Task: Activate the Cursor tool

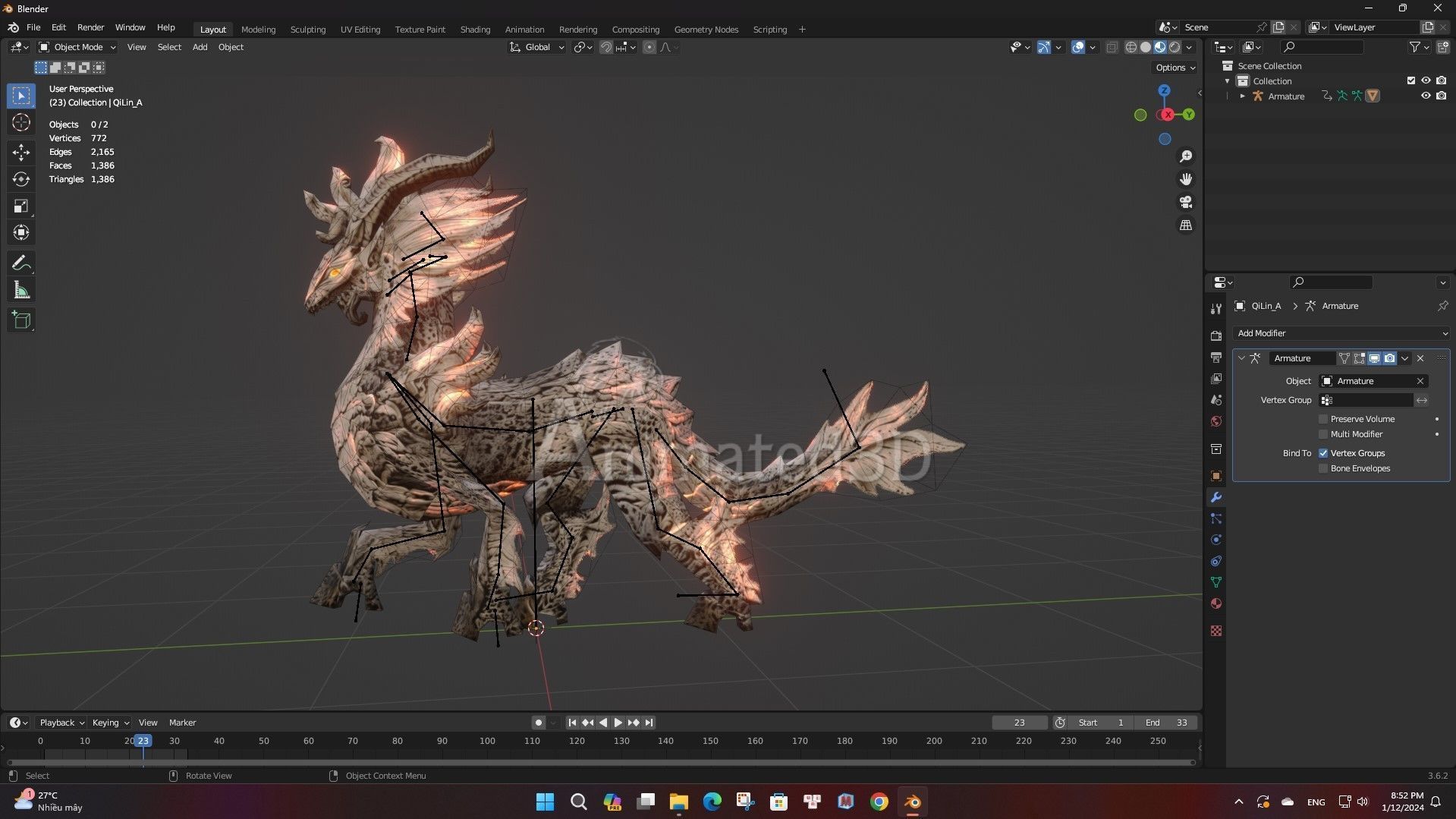Action: (21, 122)
